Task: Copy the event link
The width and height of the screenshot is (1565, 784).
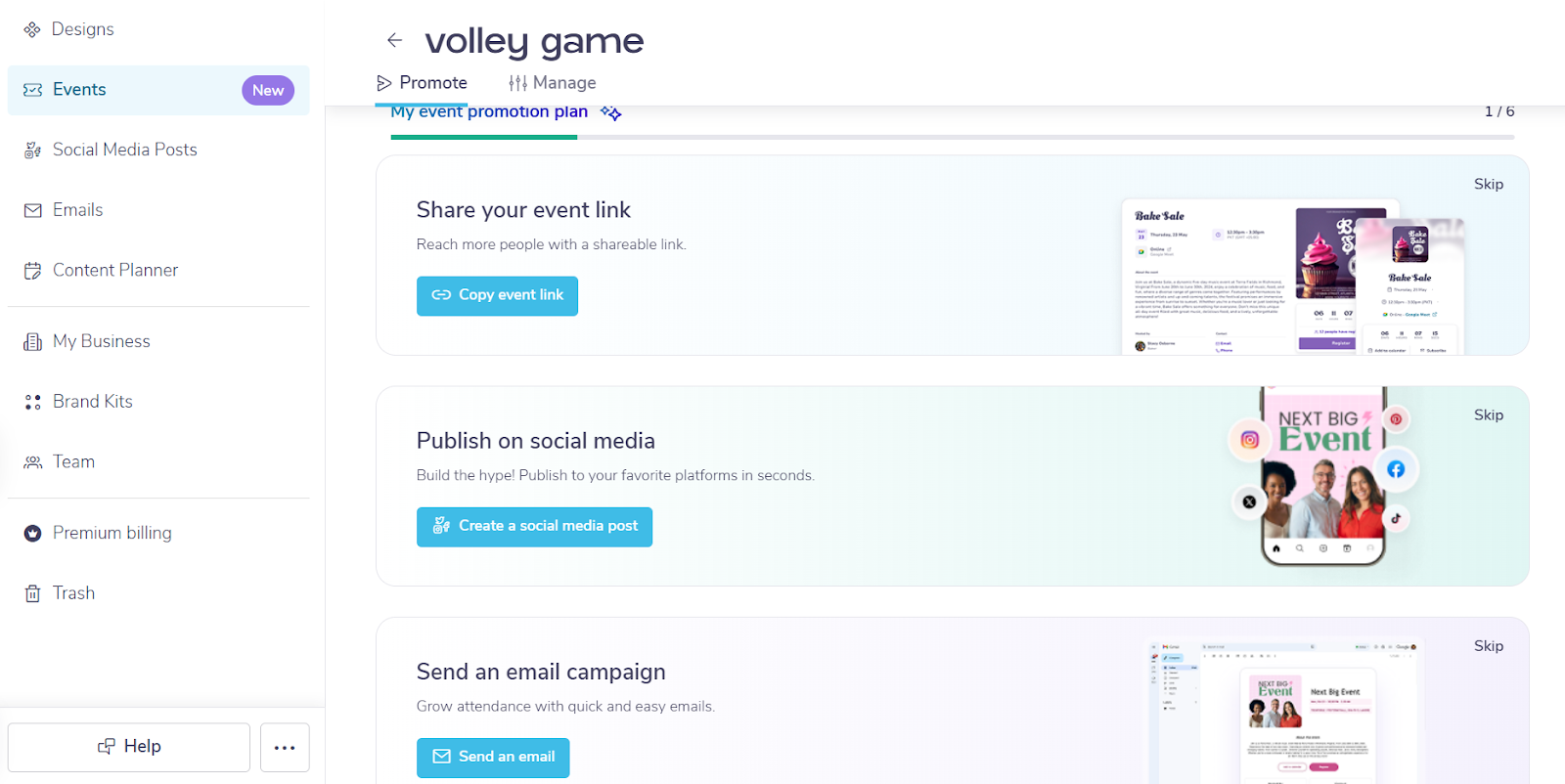Action: [497, 295]
